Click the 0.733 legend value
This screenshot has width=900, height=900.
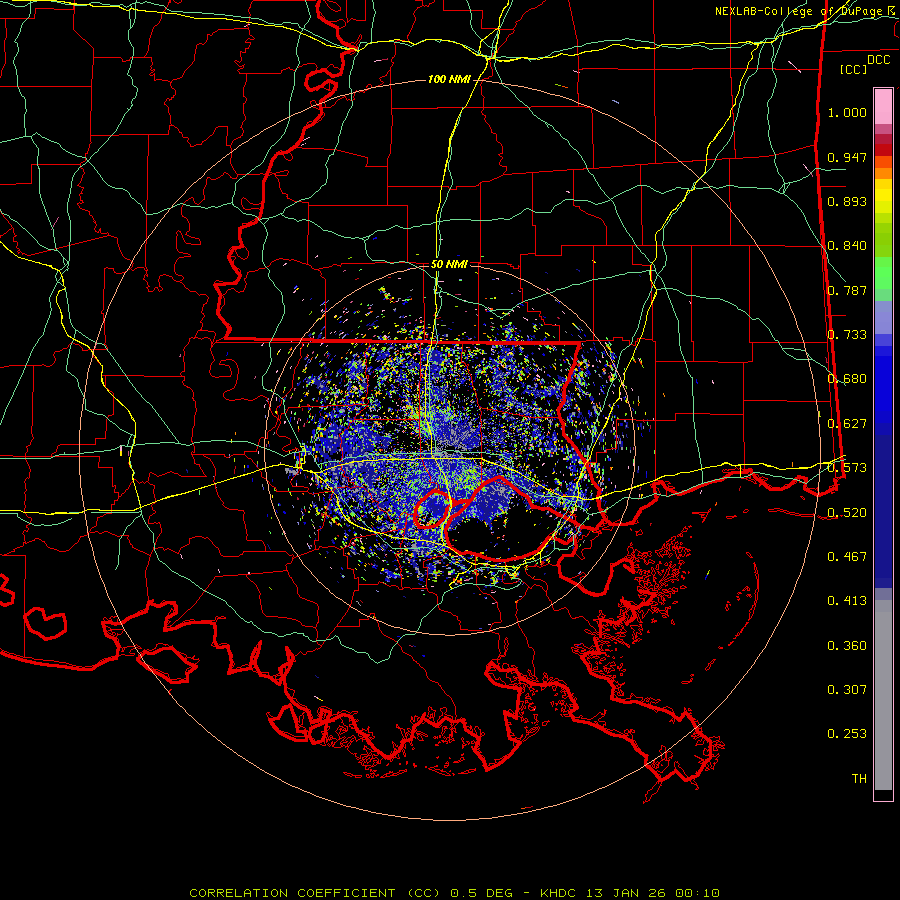tap(847, 335)
